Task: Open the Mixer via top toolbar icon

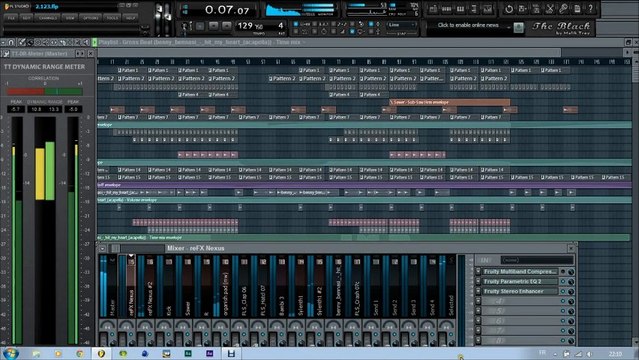Action: (487, 9)
